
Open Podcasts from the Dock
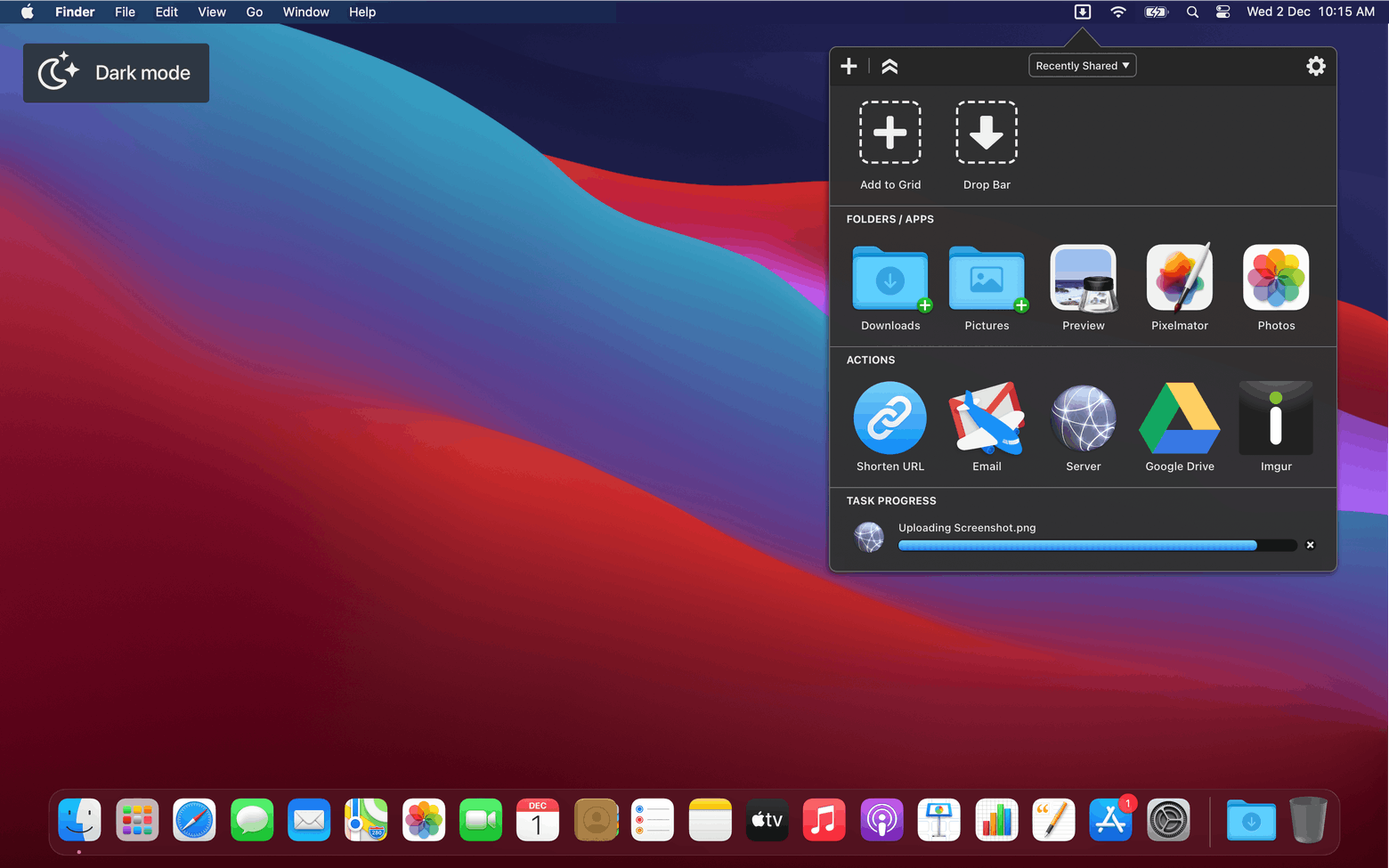(x=881, y=820)
